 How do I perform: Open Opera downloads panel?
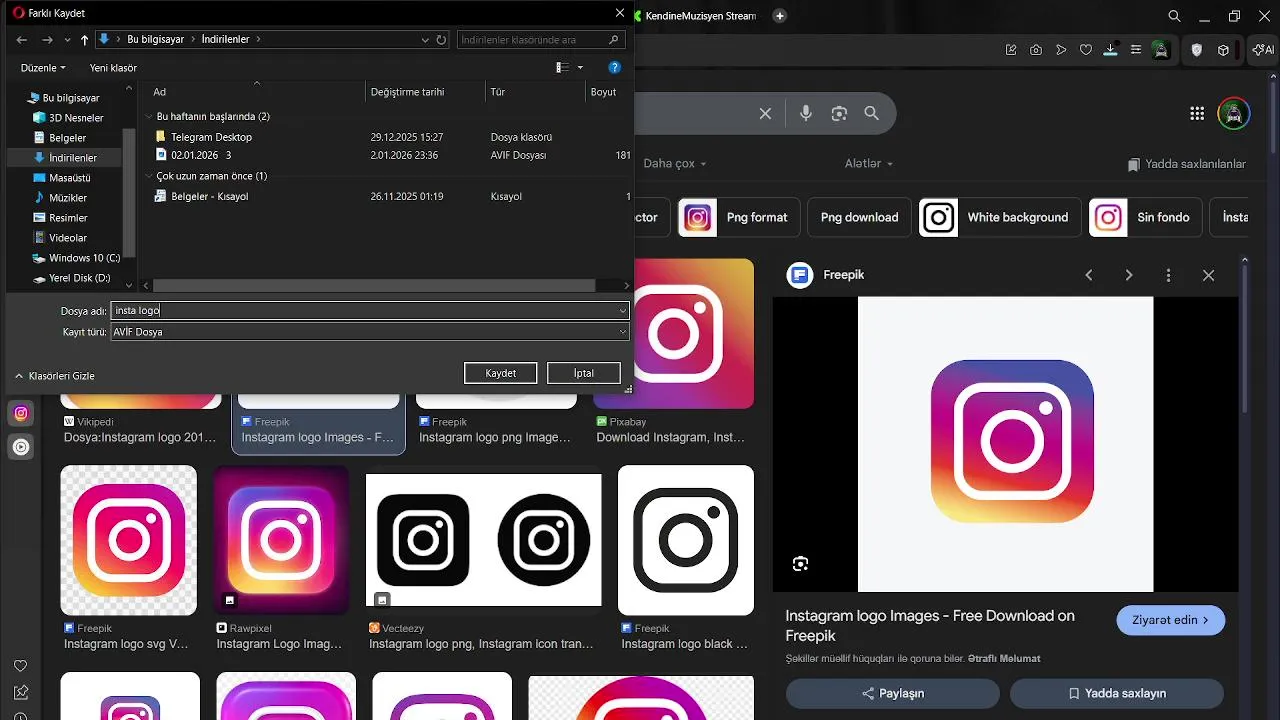point(1111,50)
